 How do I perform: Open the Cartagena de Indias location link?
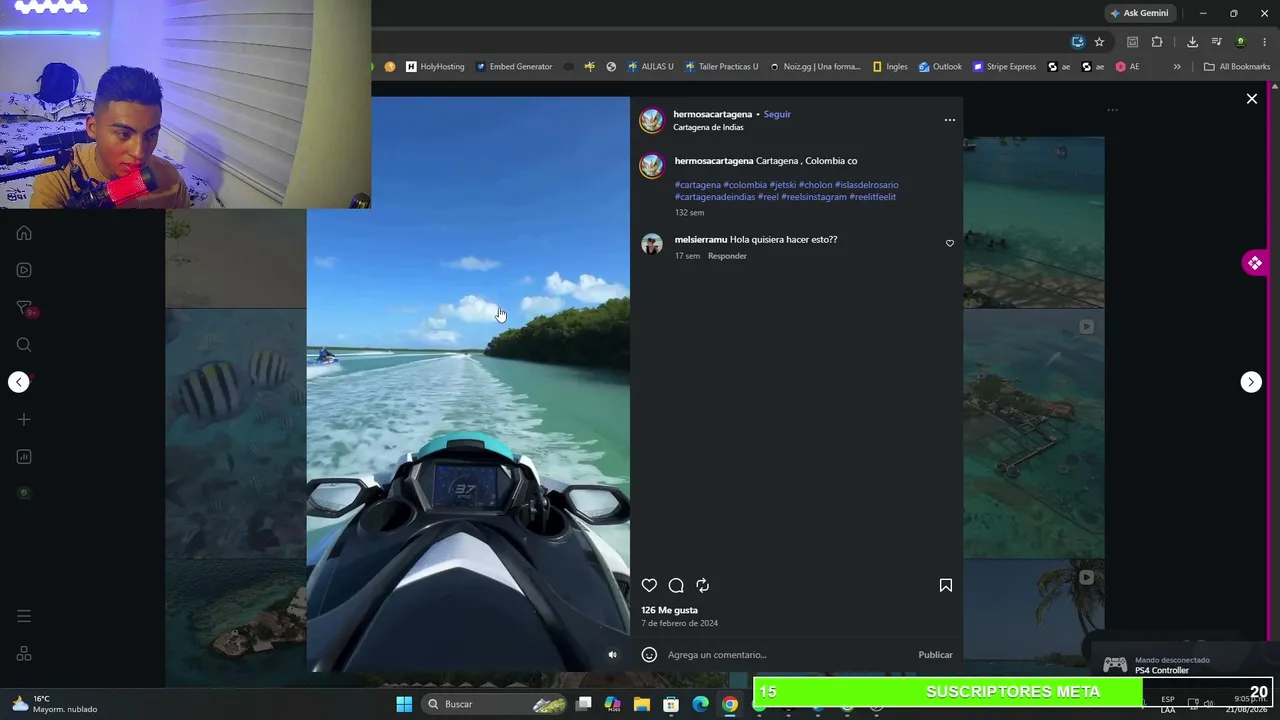click(708, 127)
